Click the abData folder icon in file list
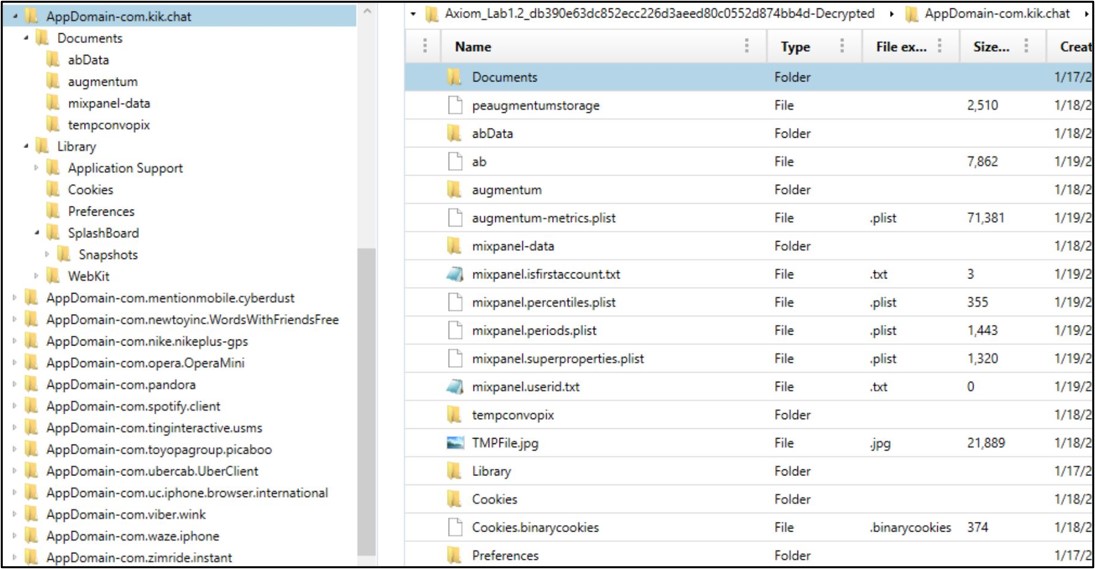 (x=455, y=133)
